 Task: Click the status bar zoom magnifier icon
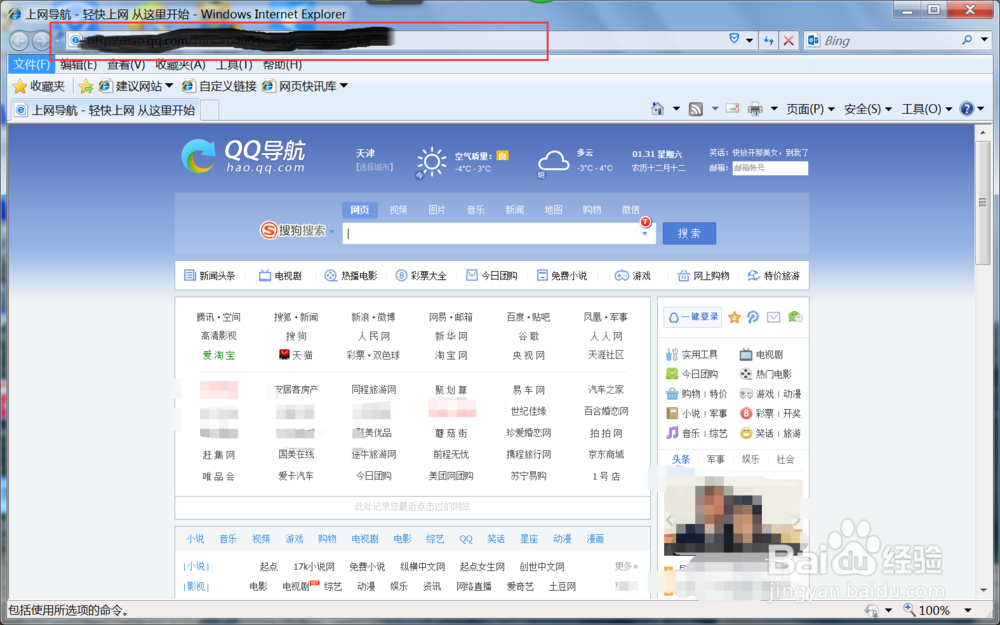tap(909, 610)
